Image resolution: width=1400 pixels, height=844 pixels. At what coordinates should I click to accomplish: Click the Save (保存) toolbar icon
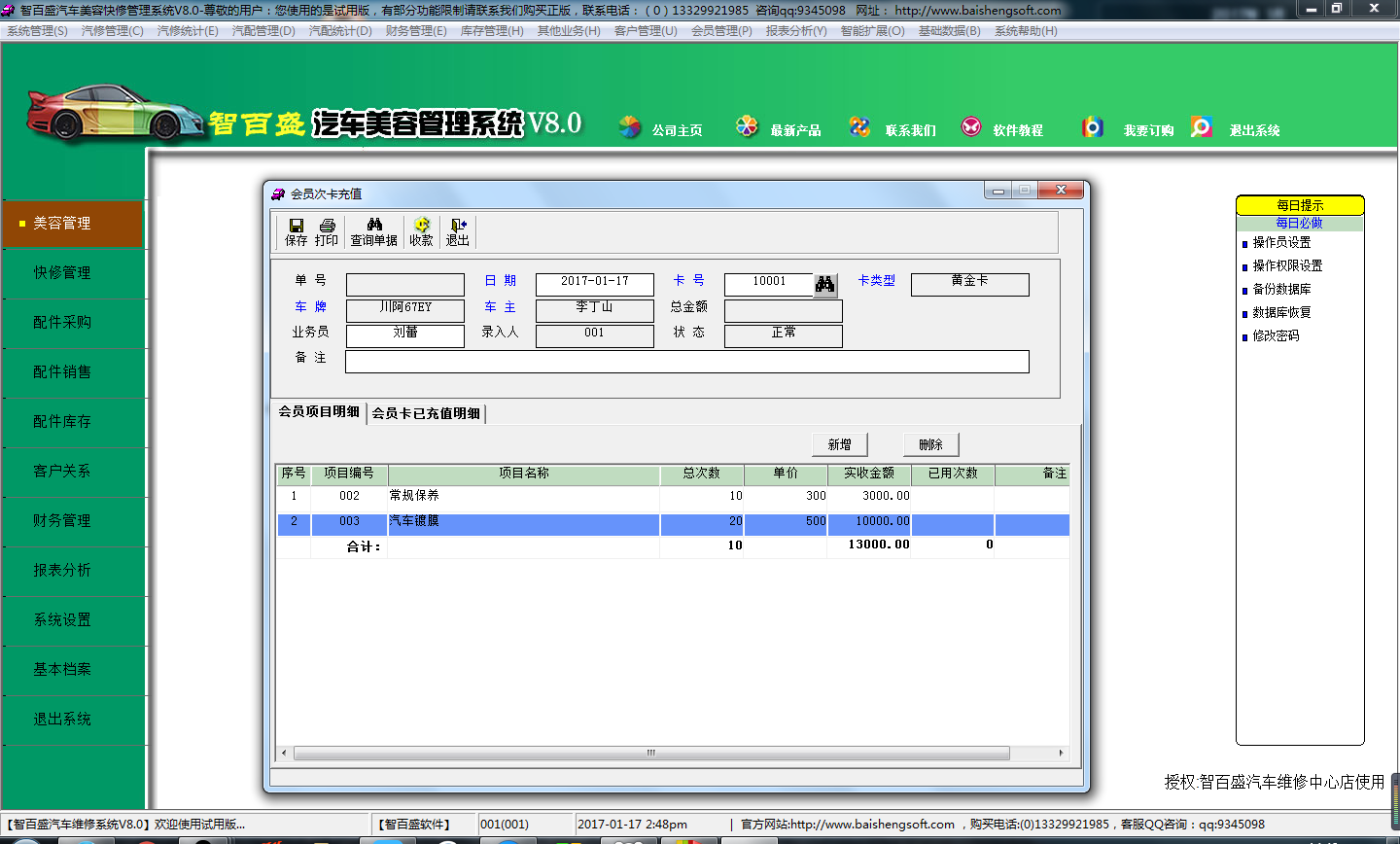[x=296, y=232]
